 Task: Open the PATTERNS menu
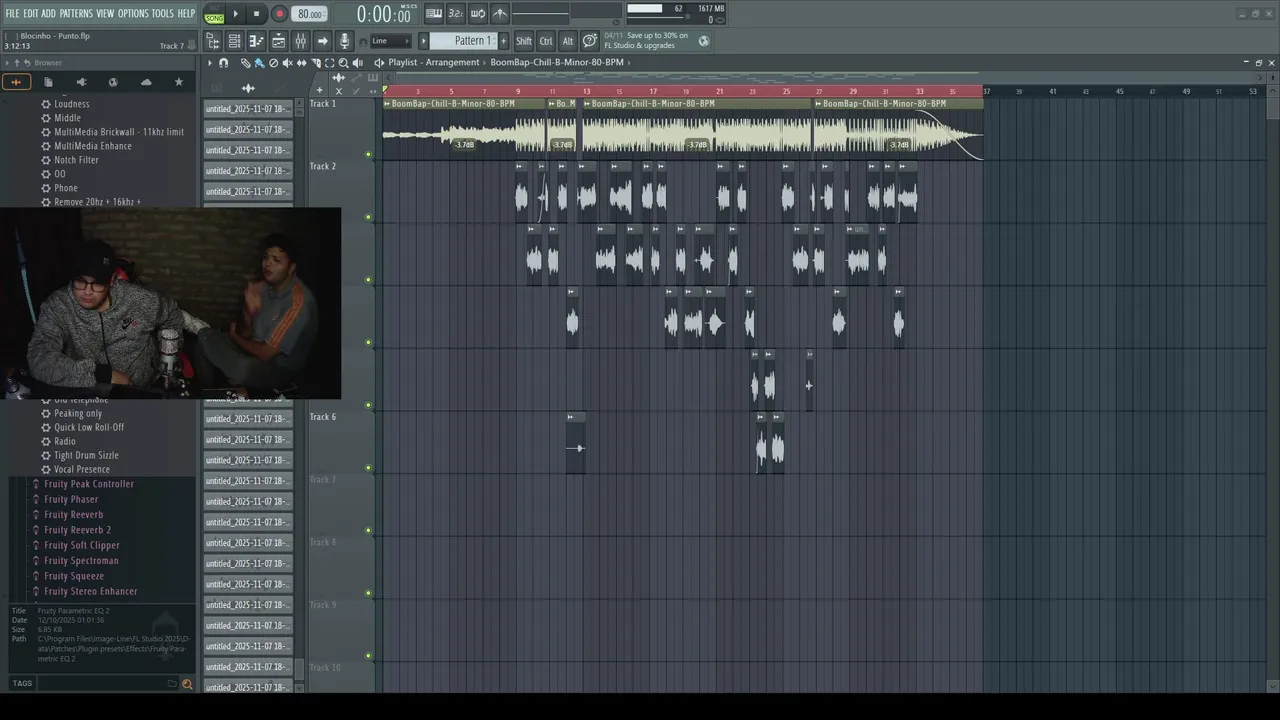[76, 13]
